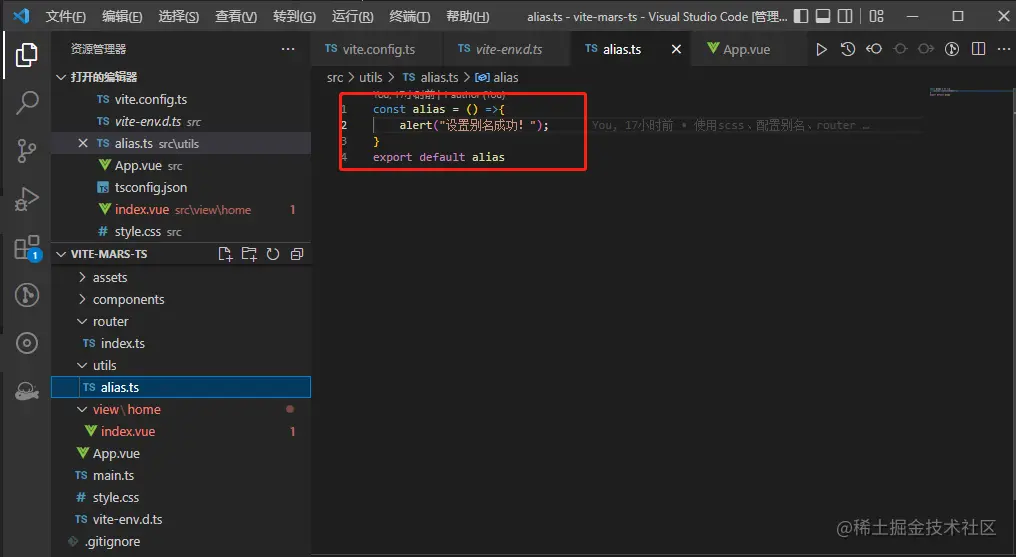This screenshot has width=1016, height=557.
Task: Open the 运行(R) menu
Action: click(352, 16)
